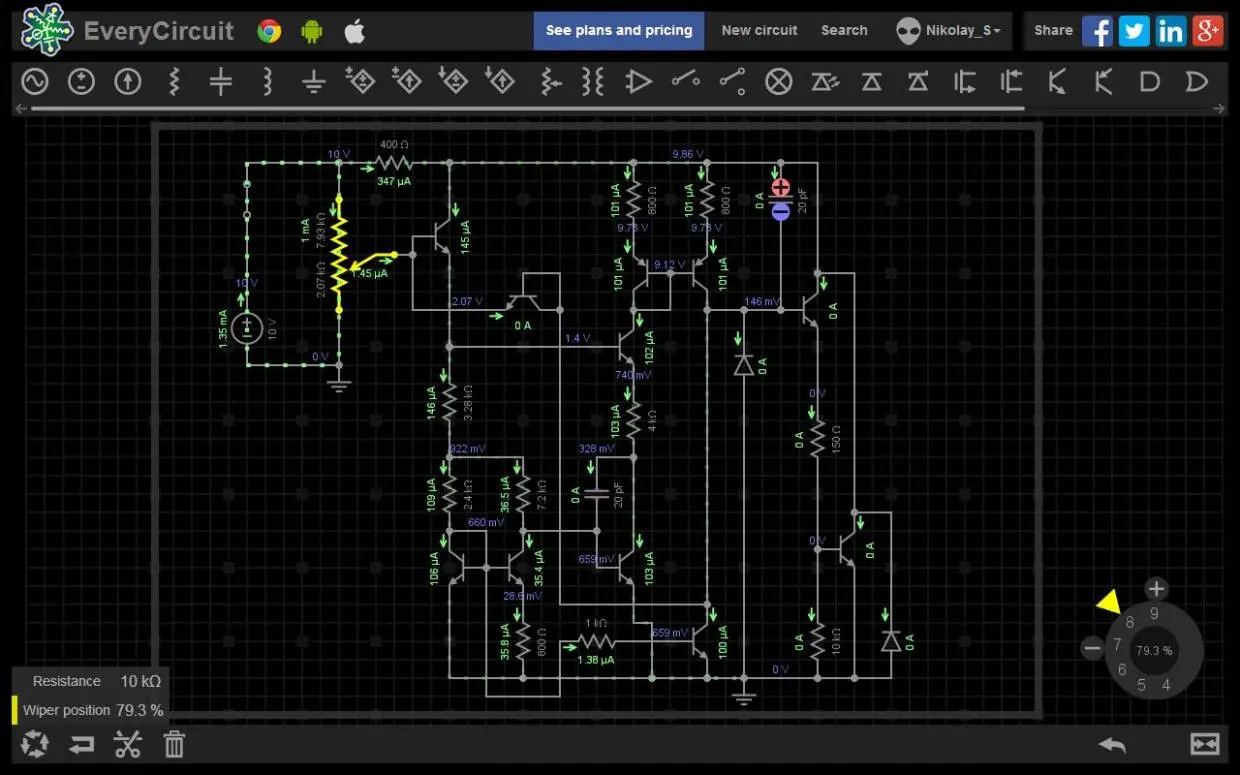Select the ground component in toolbar
Viewport: 1240px width, 775px height.
coord(314,82)
